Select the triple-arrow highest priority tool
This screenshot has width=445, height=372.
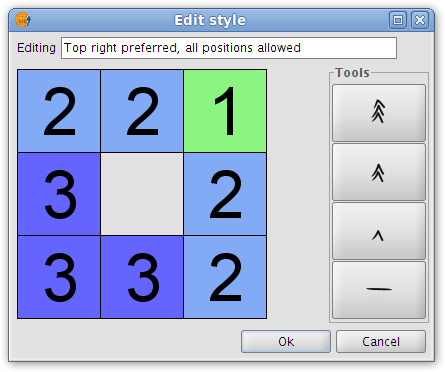tap(379, 113)
